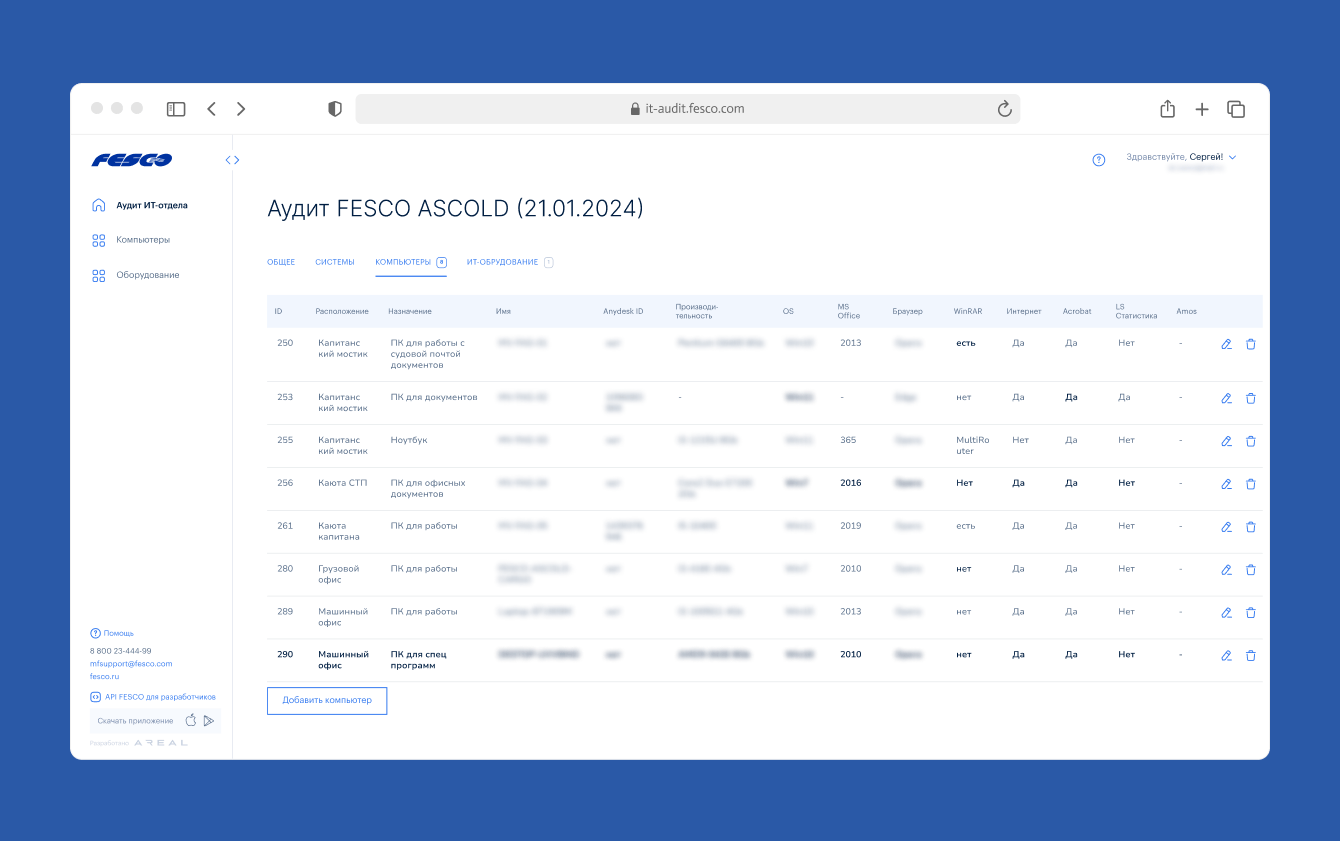This screenshot has width=1340, height=841.
Task: Delete computer row 255
Action: tap(1250, 441)
